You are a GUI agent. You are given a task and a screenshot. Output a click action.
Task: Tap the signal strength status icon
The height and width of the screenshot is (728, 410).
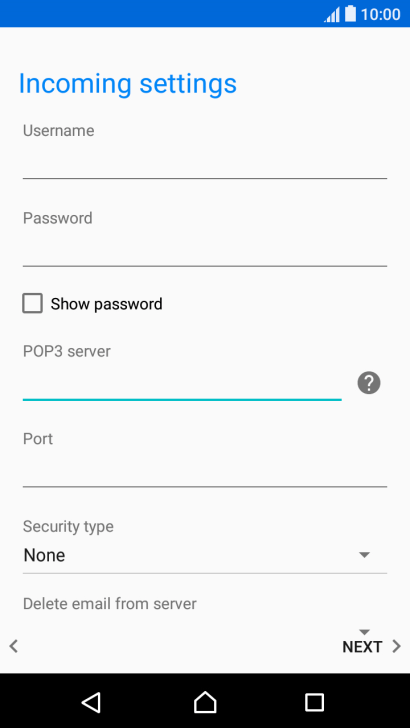tap(332, 14)
